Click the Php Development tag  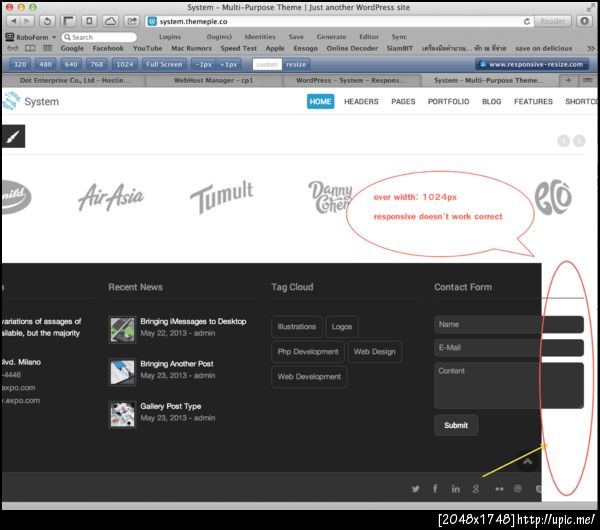[x=308, y=351]
